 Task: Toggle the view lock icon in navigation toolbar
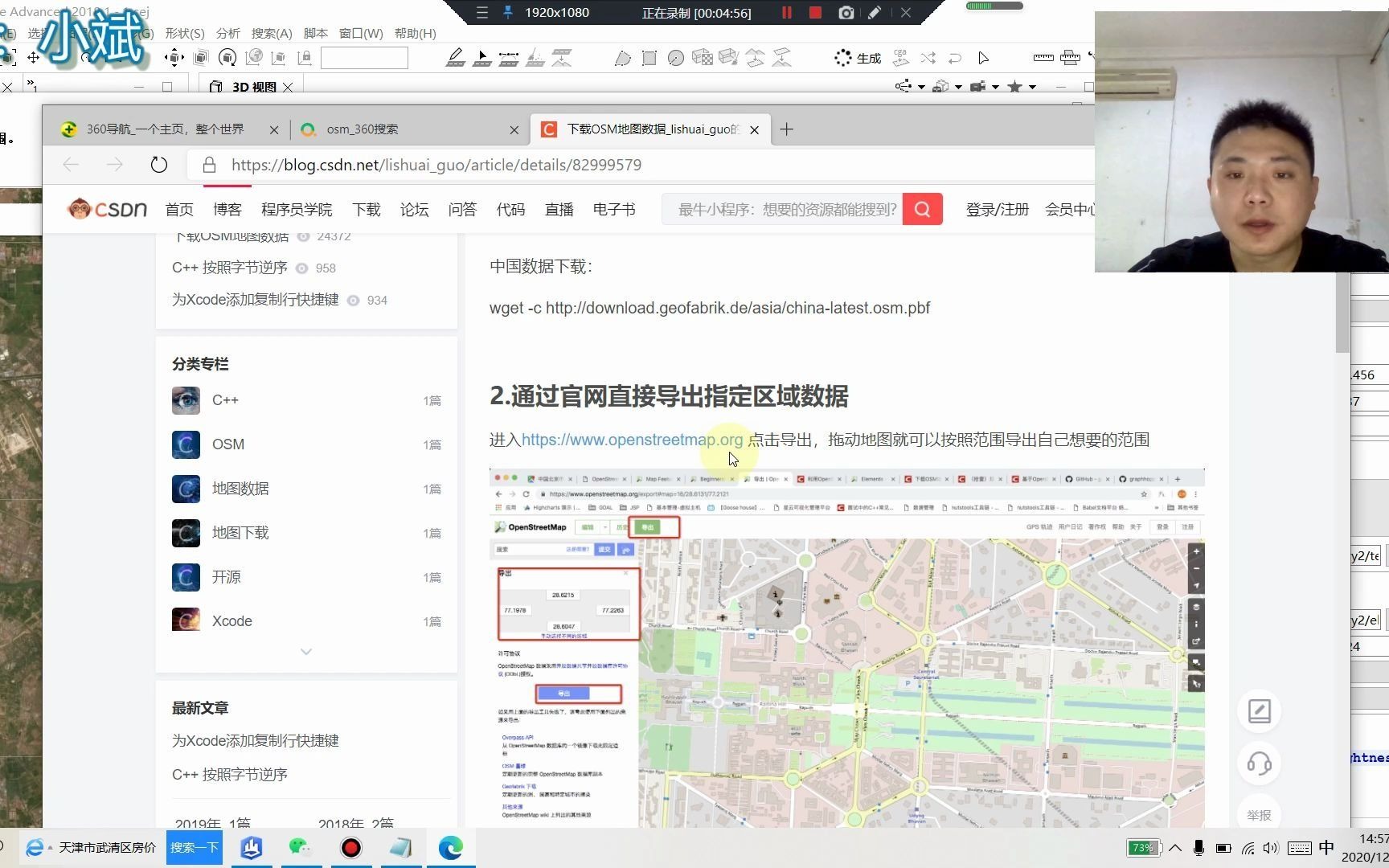point(305,58)
